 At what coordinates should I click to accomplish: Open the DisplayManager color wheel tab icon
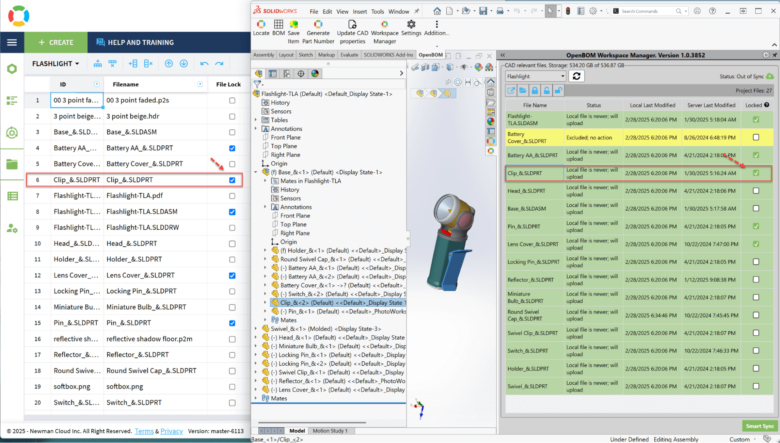click(x=315, y=74)
